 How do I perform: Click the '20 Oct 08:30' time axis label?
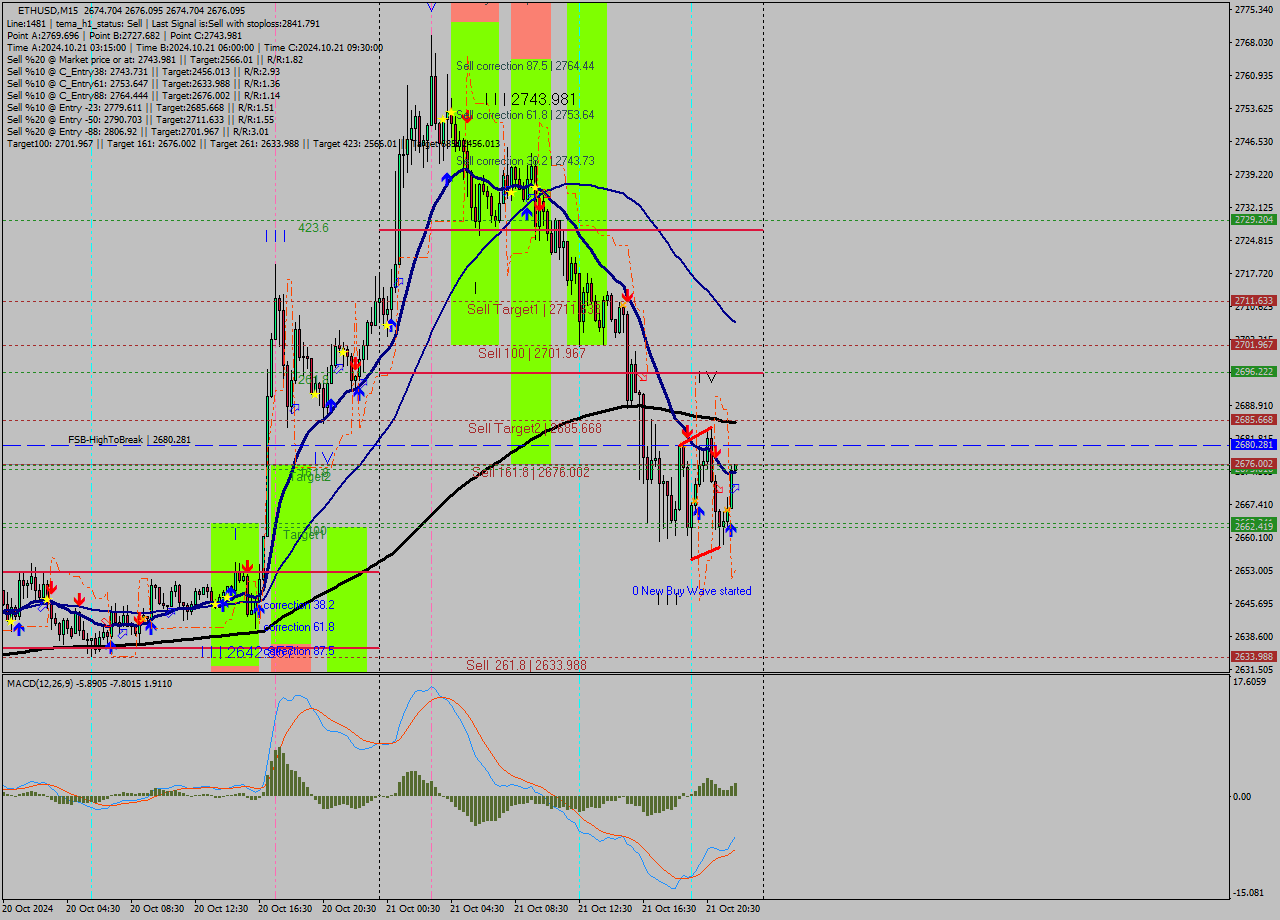point(157,909)
